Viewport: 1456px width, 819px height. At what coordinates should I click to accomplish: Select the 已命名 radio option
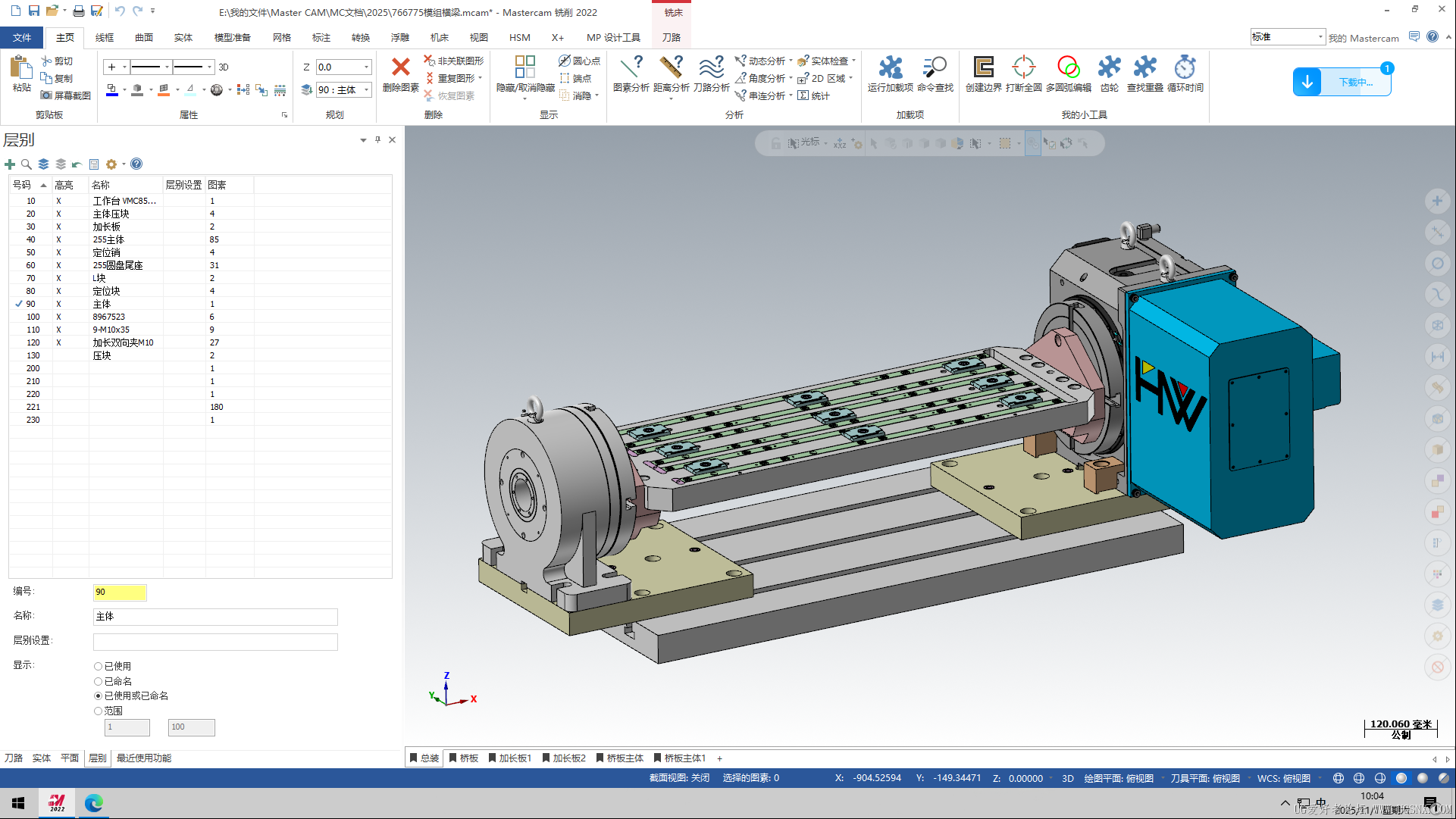pyautogui.click(x=99, y=682)
